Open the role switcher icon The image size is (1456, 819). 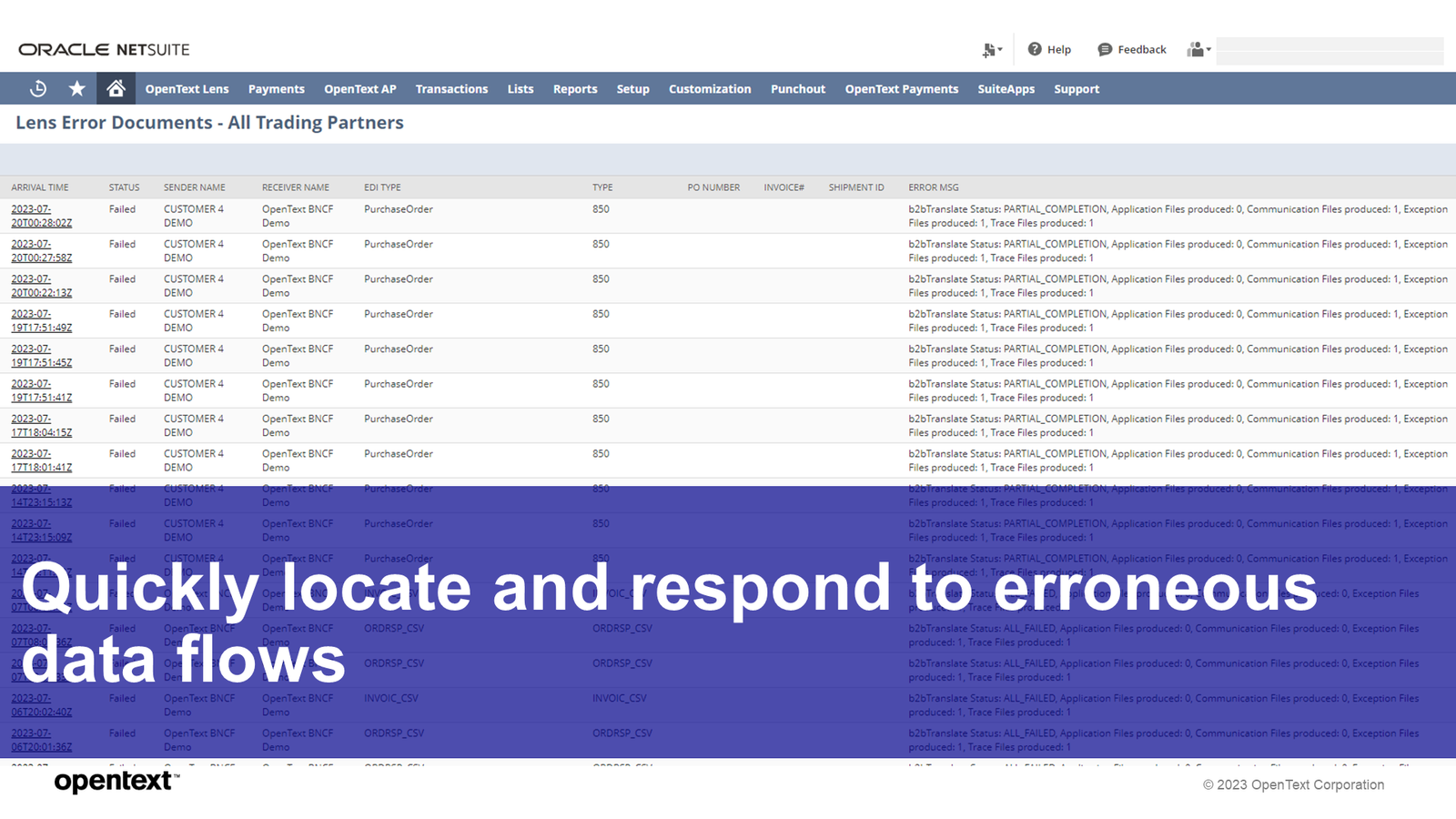tap(1198, 49)
